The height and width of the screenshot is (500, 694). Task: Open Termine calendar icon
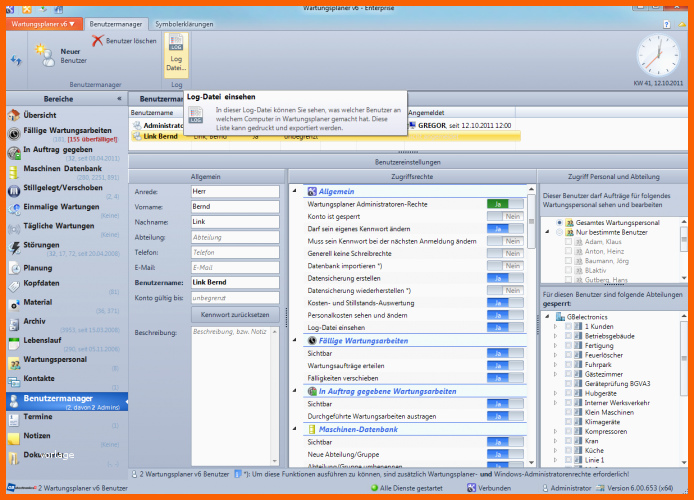[14, 419]
